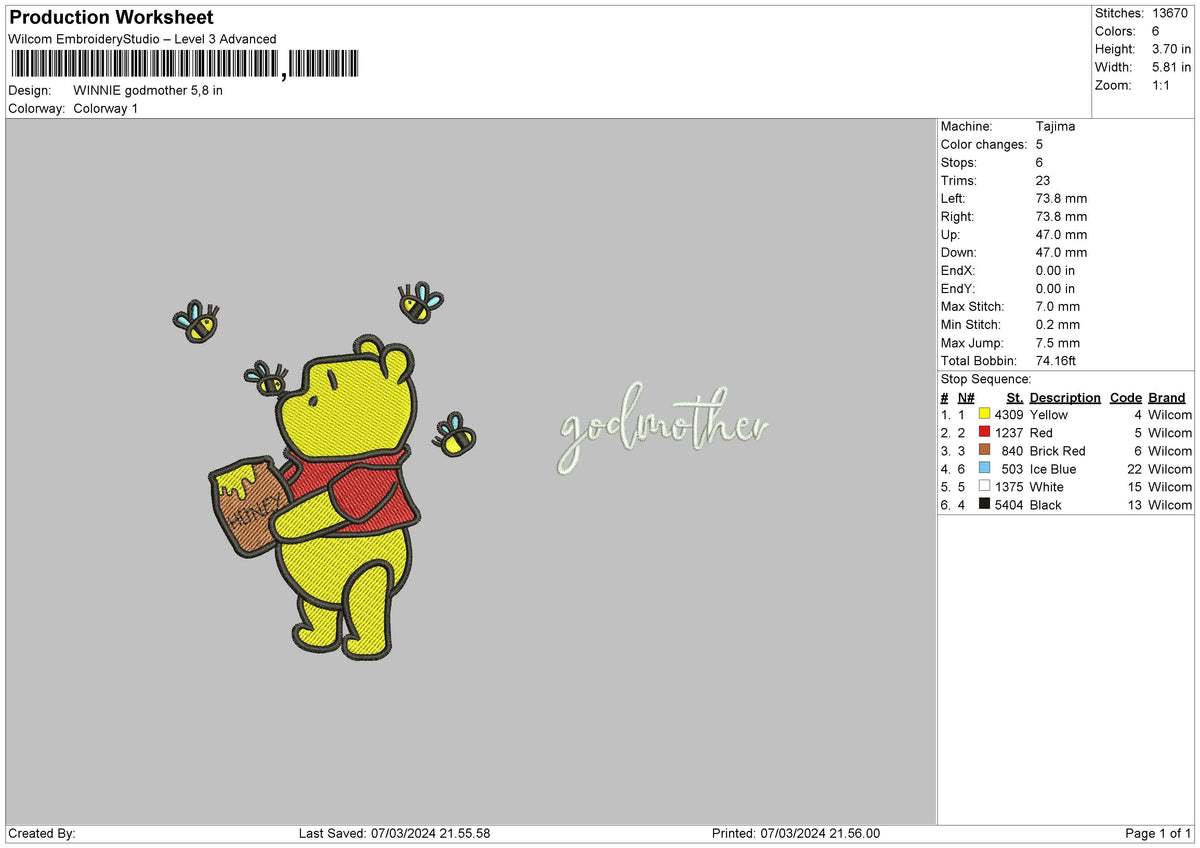Click the 'EndX:' label
1200x848 pixels.
click(x=958, y=270)
